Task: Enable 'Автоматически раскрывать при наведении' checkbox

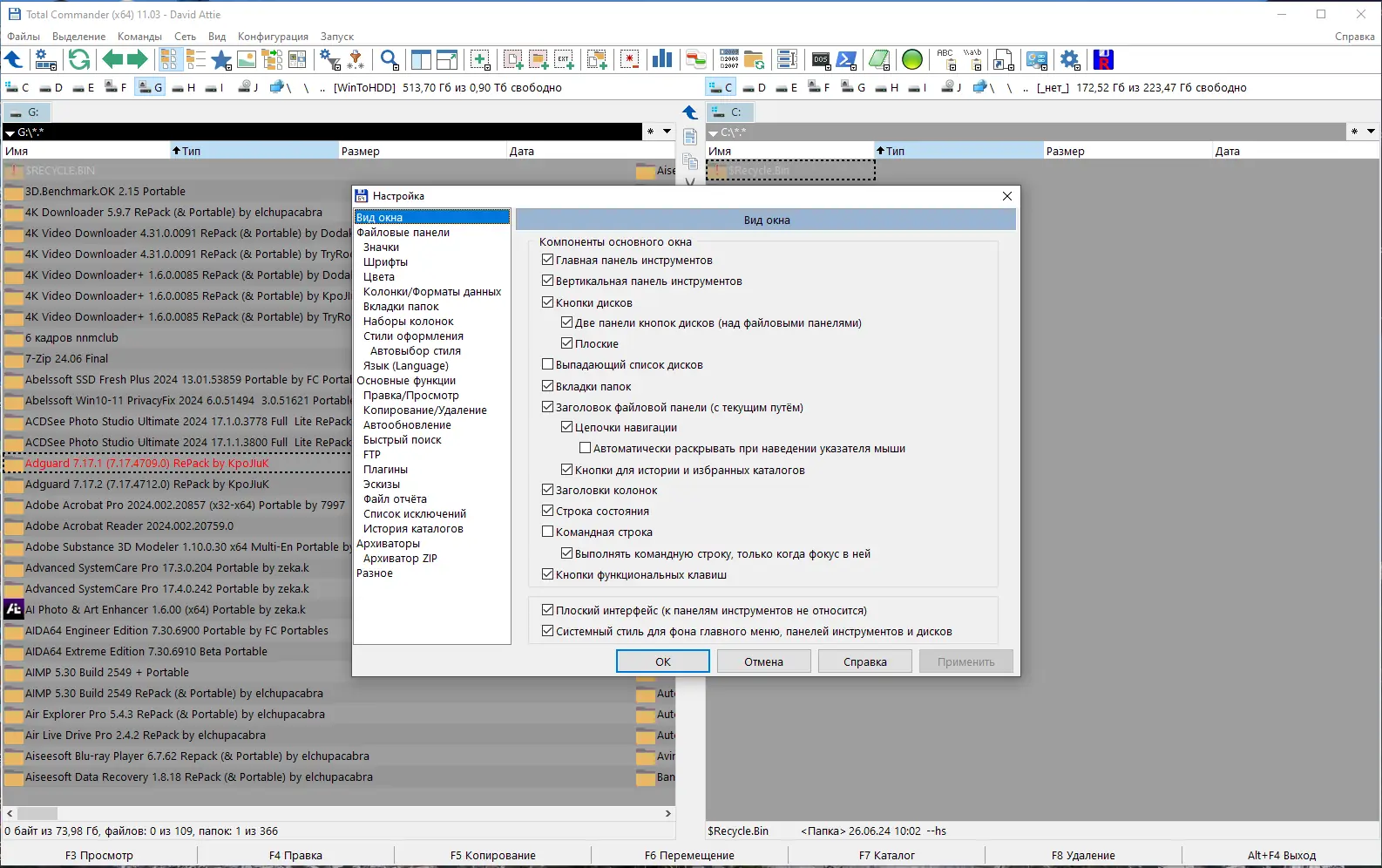Action: coord(586,448)
